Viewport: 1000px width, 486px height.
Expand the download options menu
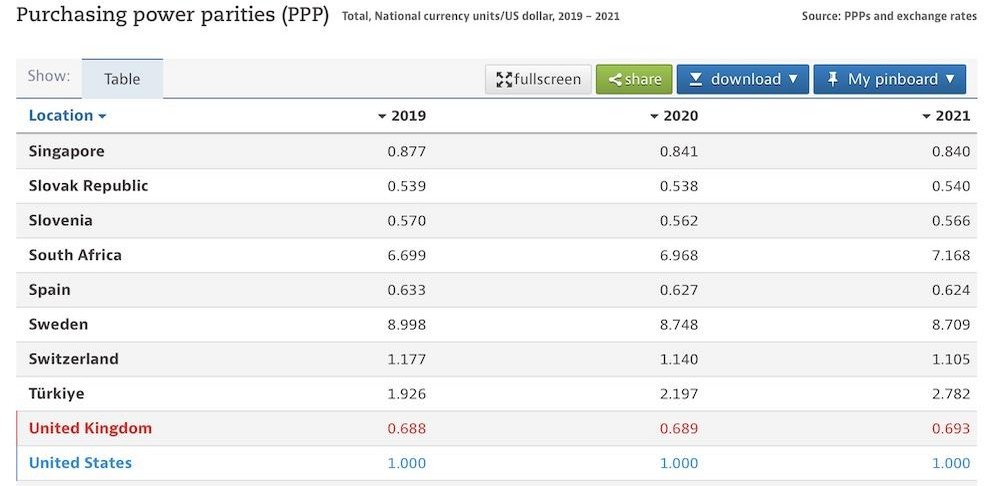coord(793,80)
